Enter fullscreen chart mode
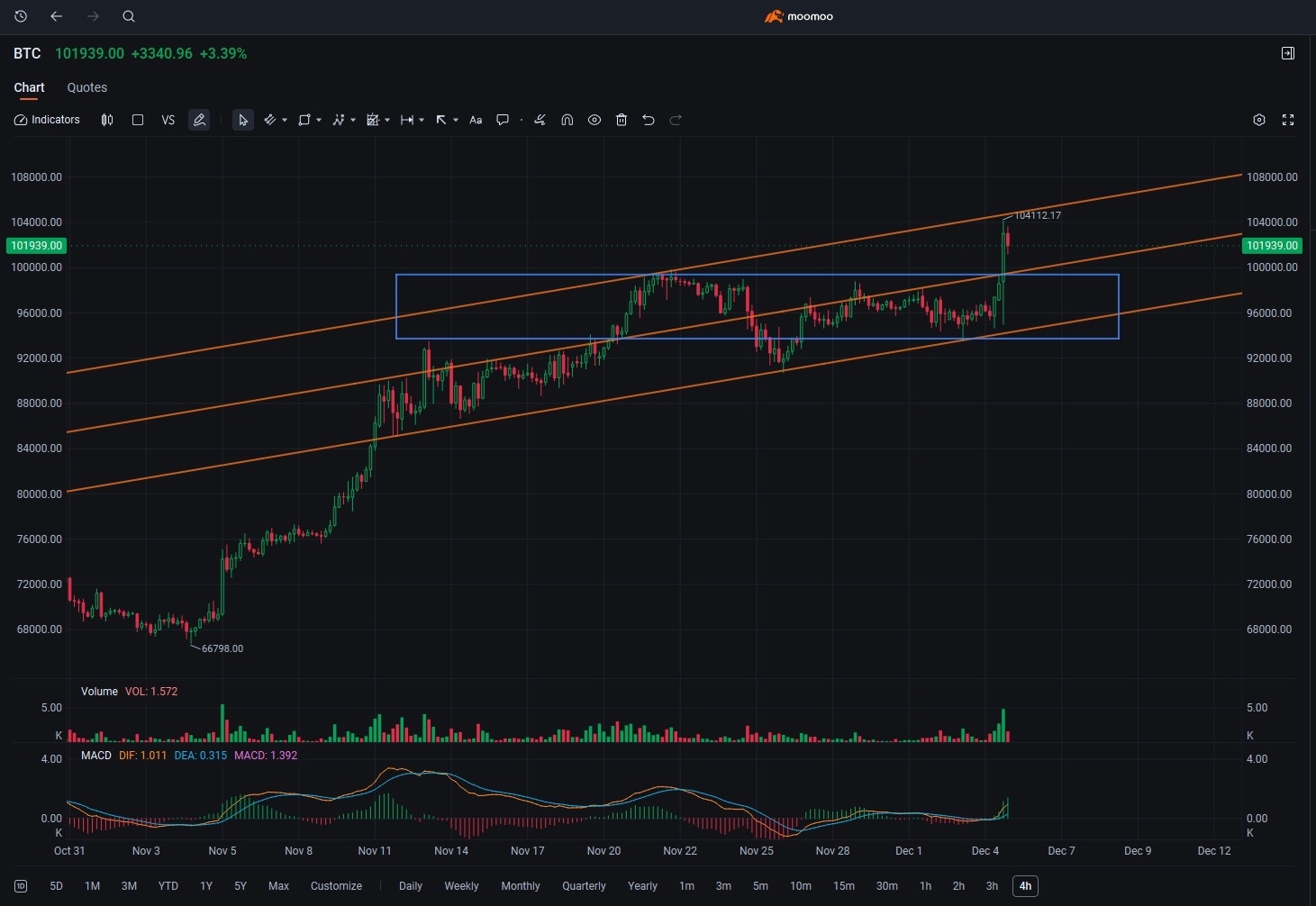Viewport: 1316px width, 906px height. [x=1288, y=120]
